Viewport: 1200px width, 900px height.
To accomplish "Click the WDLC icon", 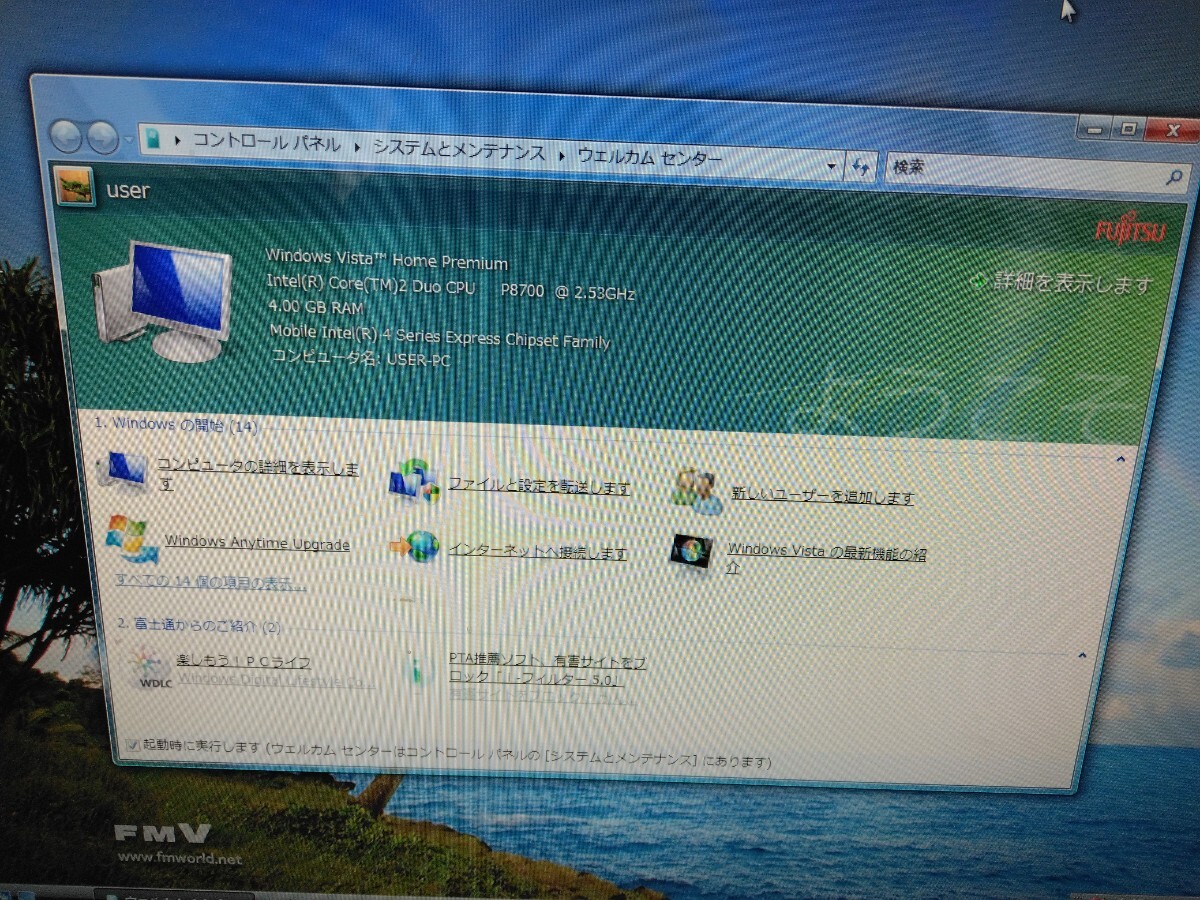I will [x=153, y=669].
